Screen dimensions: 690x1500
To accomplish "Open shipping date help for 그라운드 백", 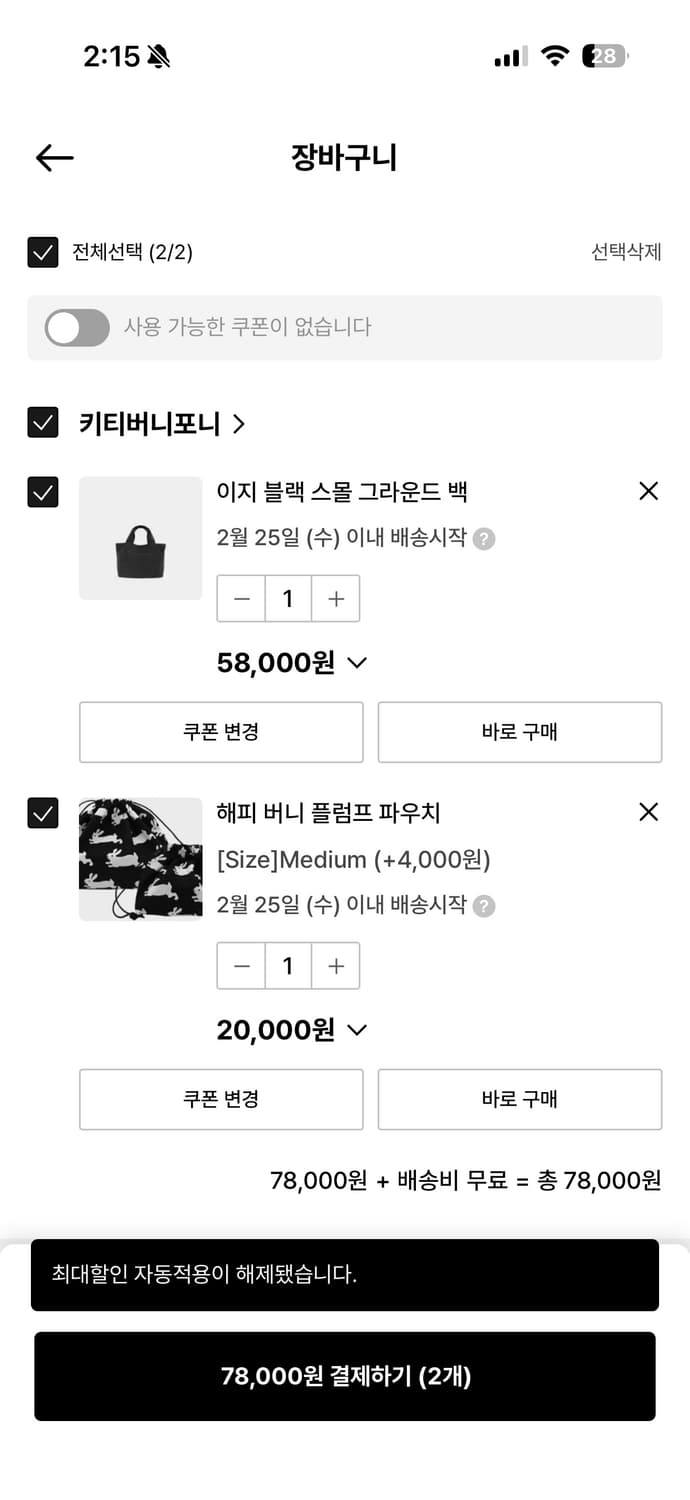I will pos(486,538).
